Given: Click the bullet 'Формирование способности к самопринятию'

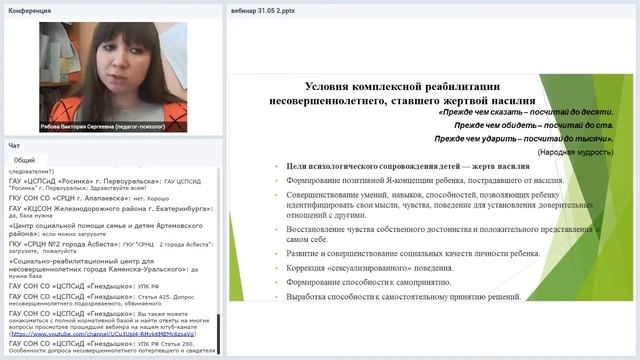Looking at the screenshot, I should click(369, 282).
